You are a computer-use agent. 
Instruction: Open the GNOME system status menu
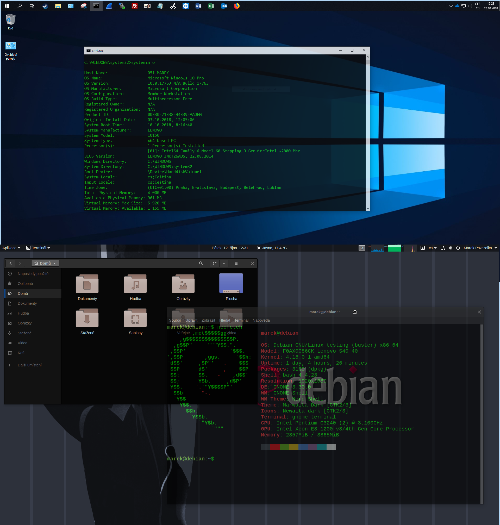pyautogui.click(x=480, y=248)
